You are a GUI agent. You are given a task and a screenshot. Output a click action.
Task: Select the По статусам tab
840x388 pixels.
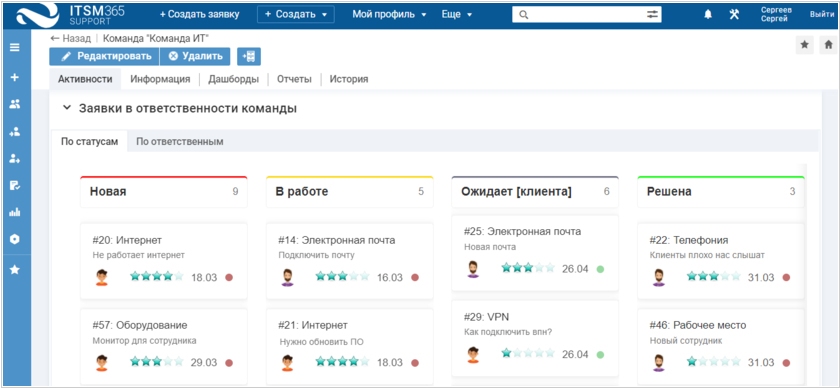tap(89, 142)
